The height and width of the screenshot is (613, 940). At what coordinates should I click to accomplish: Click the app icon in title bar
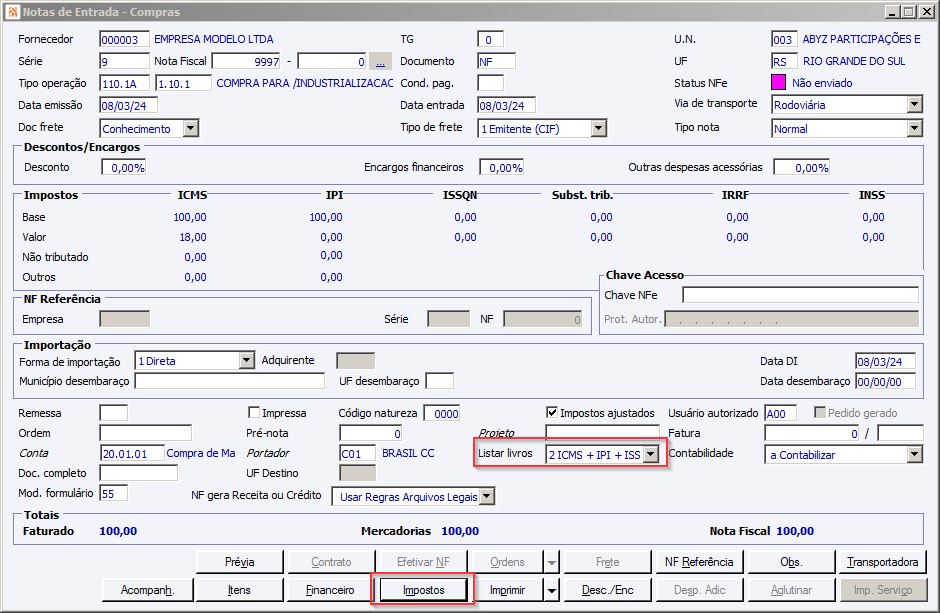(12, 11)
